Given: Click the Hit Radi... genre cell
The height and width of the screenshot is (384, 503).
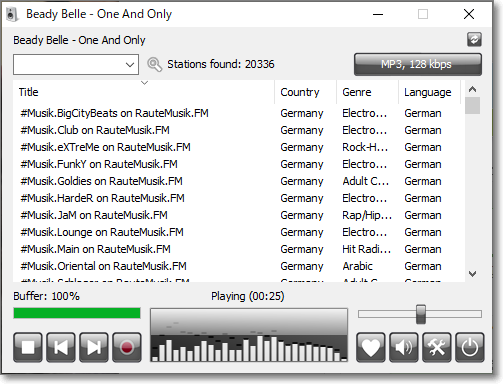Looking at the screenshot, I should click(367, 249).
